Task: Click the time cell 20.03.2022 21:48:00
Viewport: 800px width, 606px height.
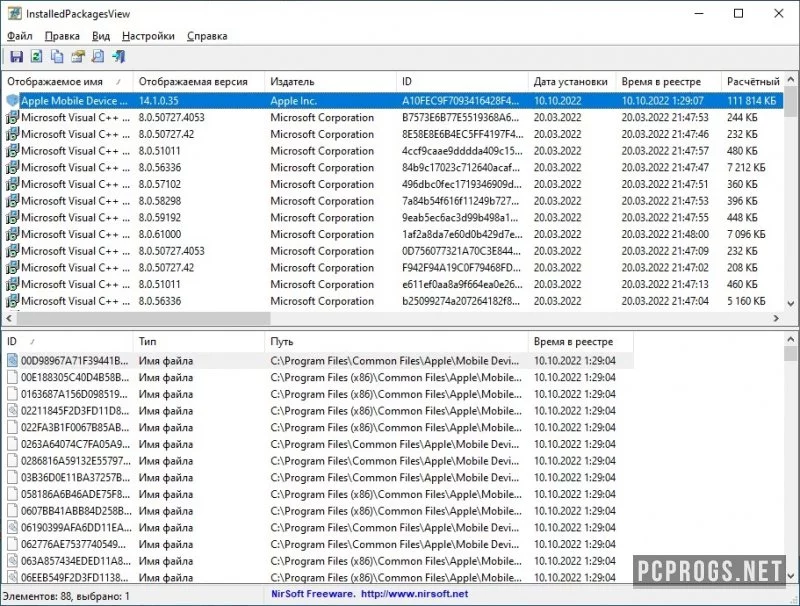Action: pyautogui.click(x=665, y=235)
